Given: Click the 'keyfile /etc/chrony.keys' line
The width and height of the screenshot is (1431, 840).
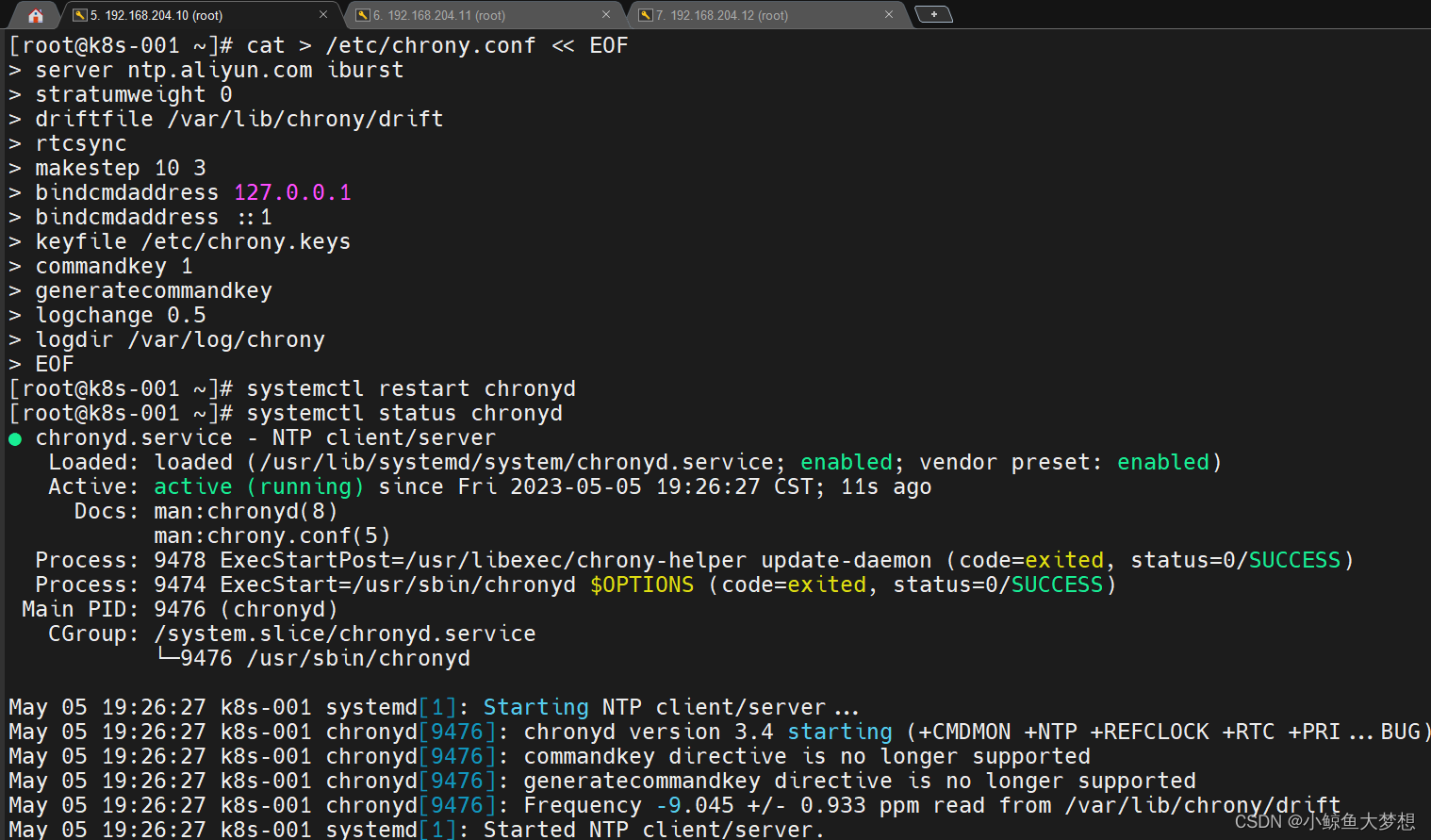Looking at the screenshot, I should point(193,242).
